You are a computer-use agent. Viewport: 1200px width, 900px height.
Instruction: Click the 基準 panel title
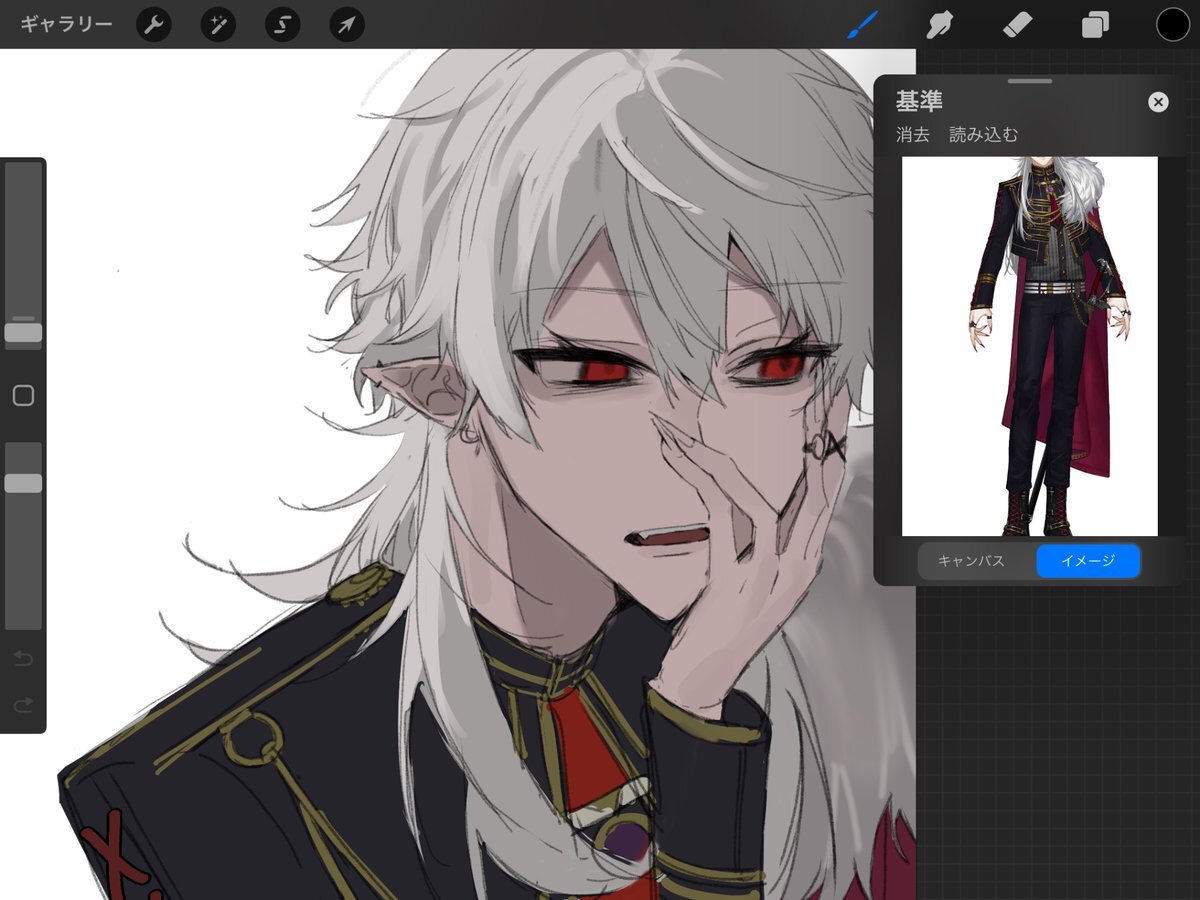[x=919, y=101]
